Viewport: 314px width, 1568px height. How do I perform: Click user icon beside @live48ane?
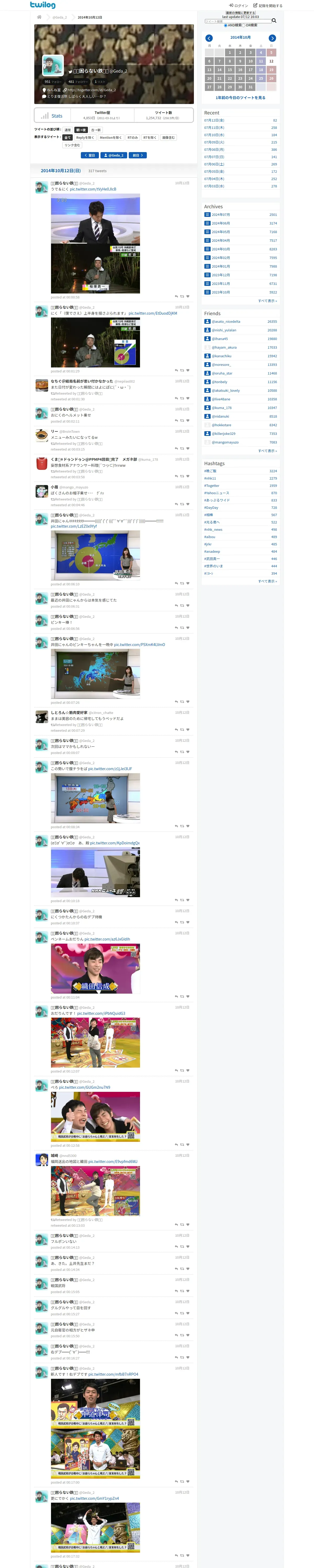pyautogui.click(x=207, y=399)
